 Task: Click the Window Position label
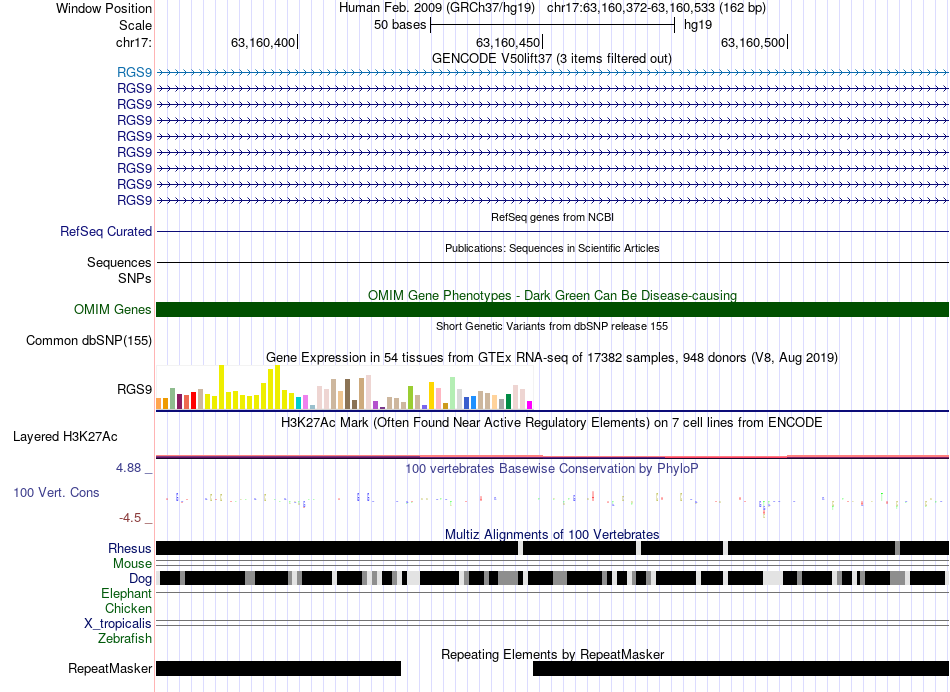(104, 8)
